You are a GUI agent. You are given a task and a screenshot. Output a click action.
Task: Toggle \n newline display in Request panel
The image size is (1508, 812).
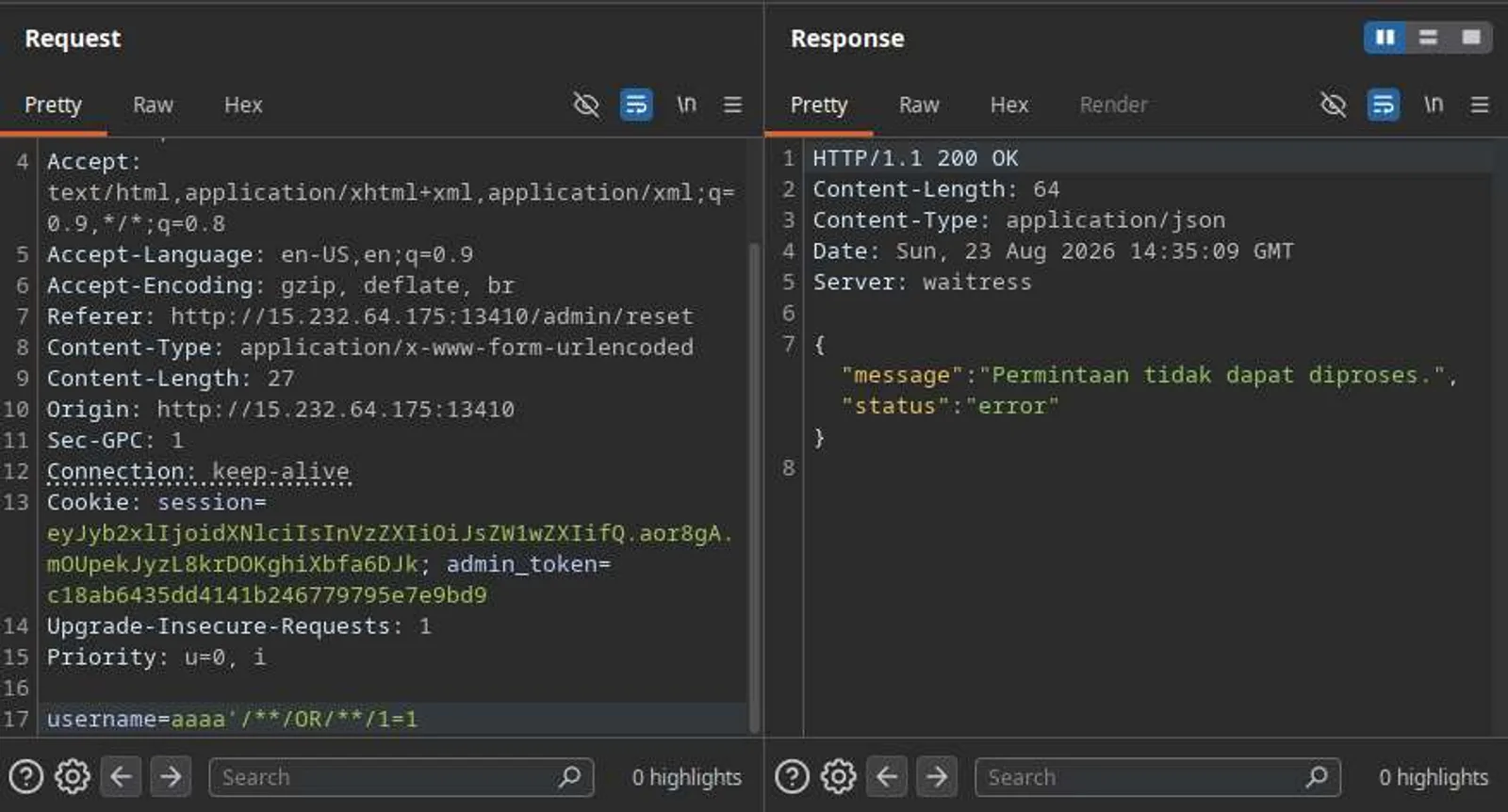tap(686, 105)
